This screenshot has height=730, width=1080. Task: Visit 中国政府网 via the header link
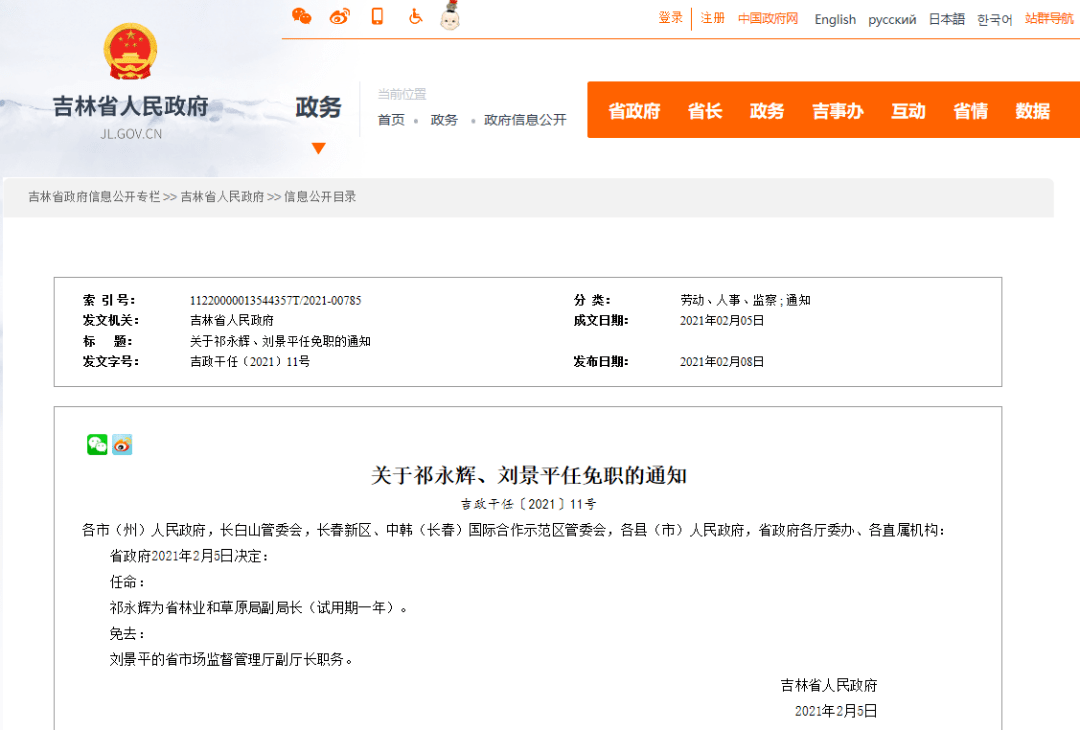point(766,18)
